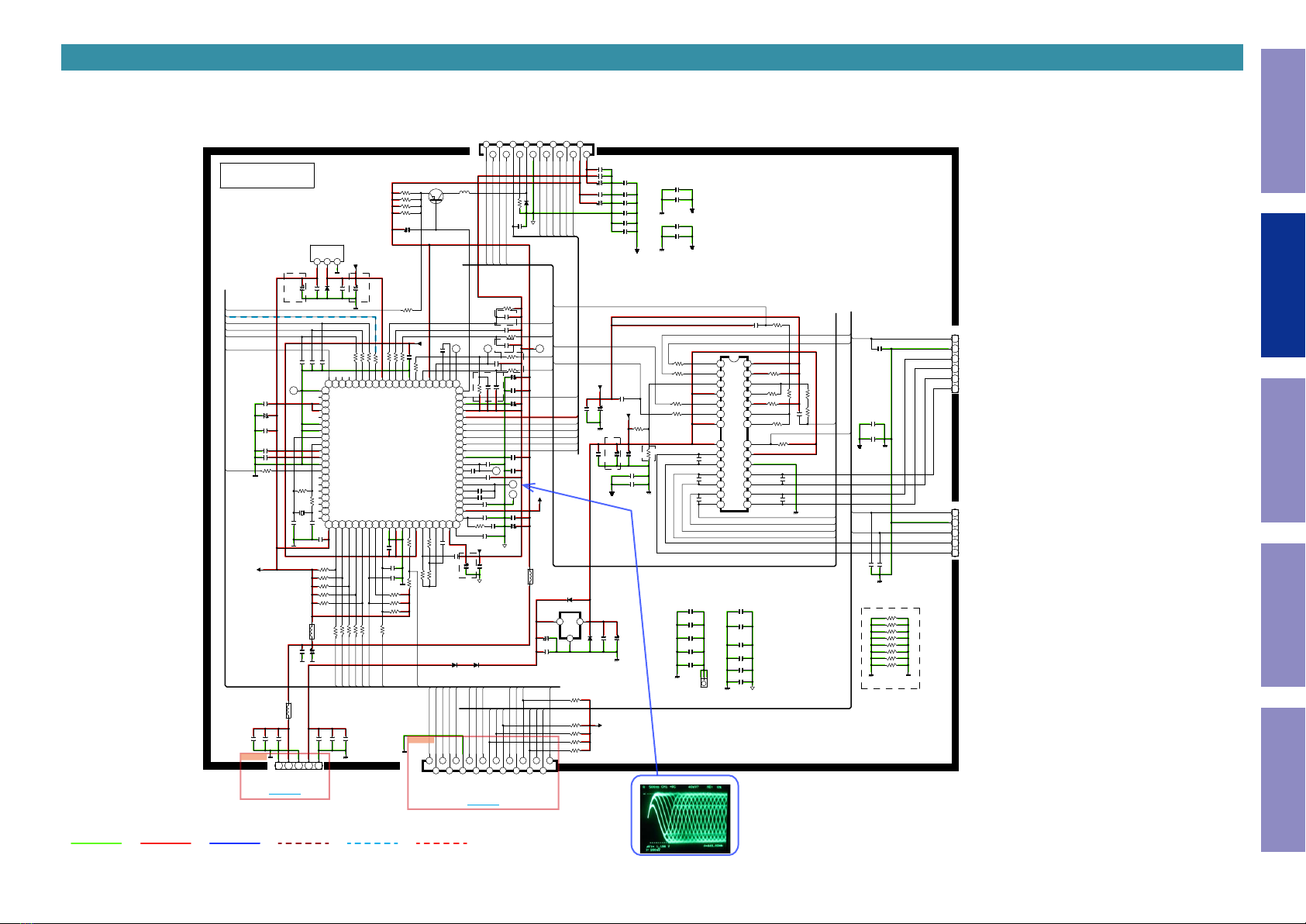Select the dark blue active side tab
Viewport: 1306px width, 924px height.
(x=1283, y=285)
